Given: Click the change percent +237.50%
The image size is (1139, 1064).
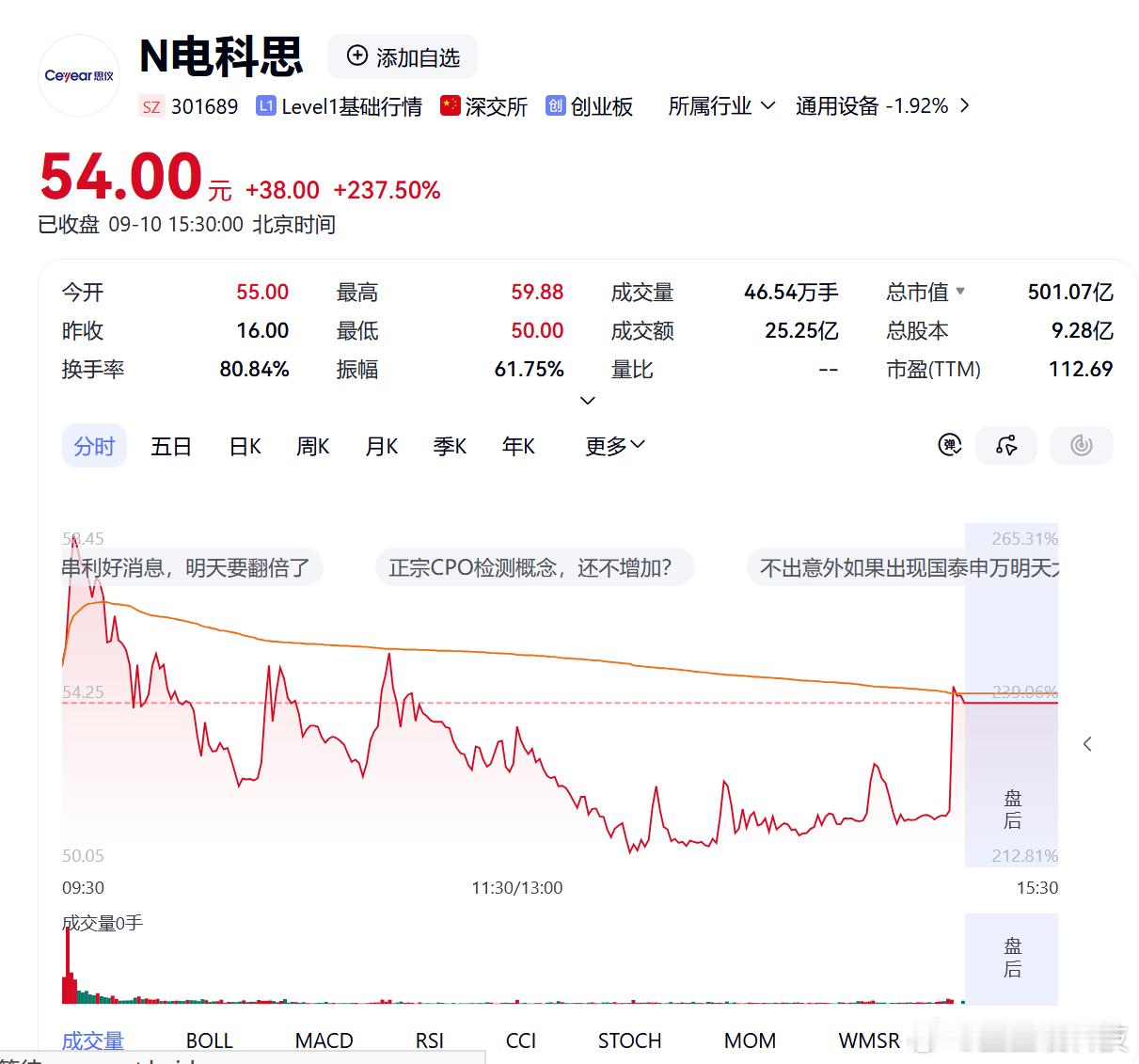Looking at the screenshot, I should coord(387,190).
